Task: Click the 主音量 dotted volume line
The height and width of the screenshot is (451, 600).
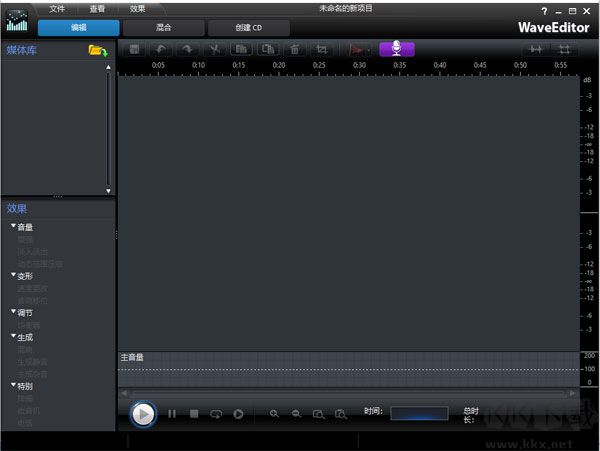Action: coord(349,370)
